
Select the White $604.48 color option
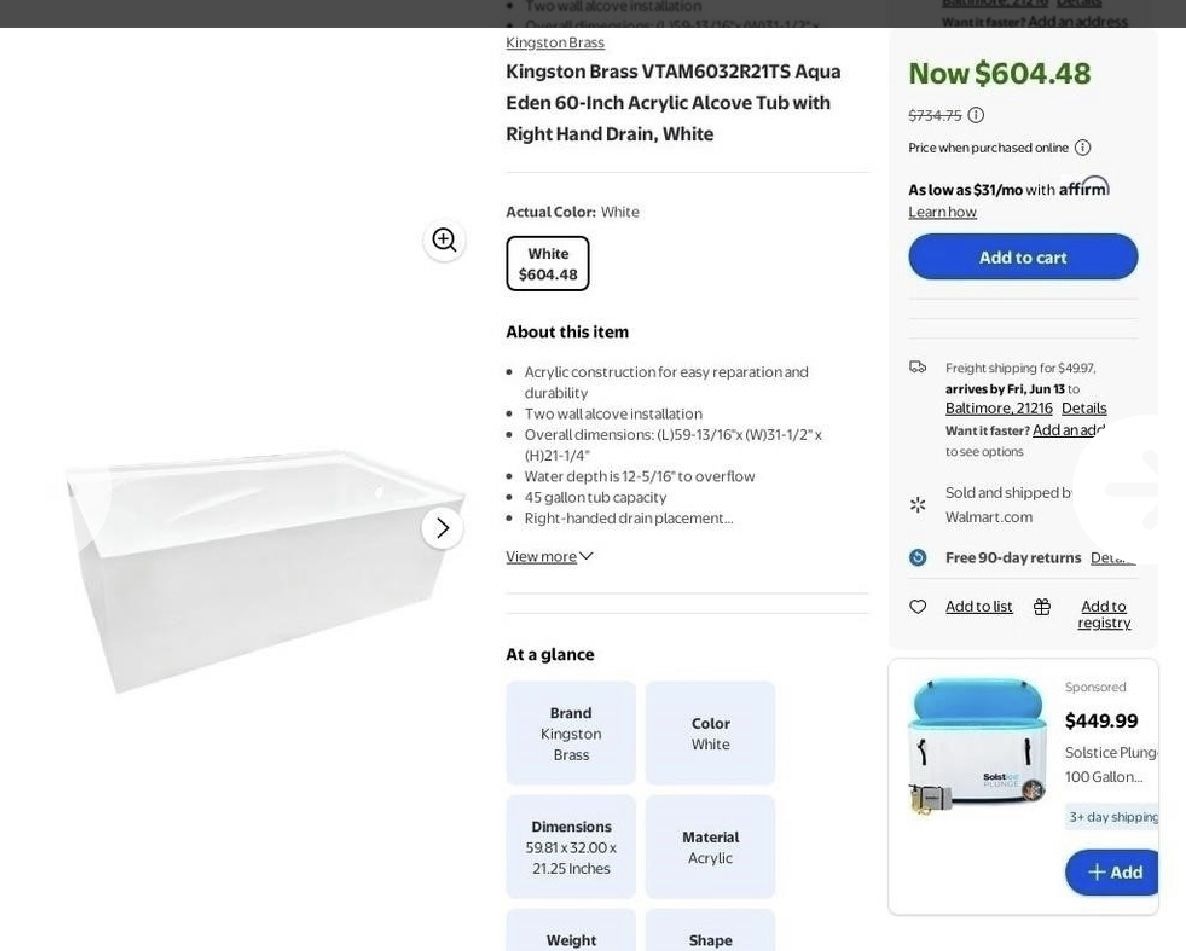point(548,264)
